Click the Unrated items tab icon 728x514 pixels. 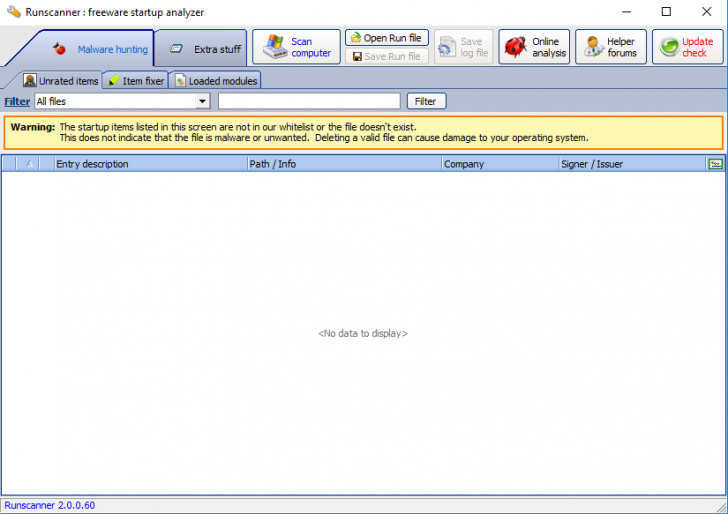click(30, 80)
